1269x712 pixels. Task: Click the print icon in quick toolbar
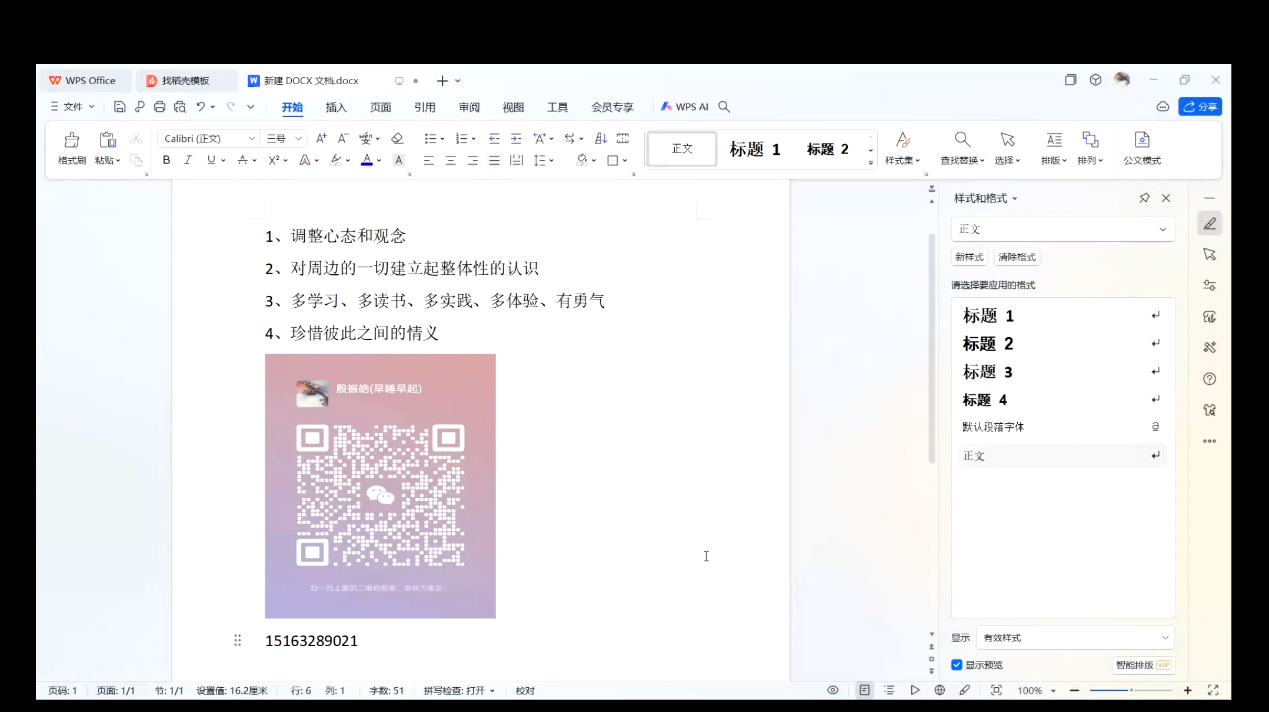click(x=160, y=107)
